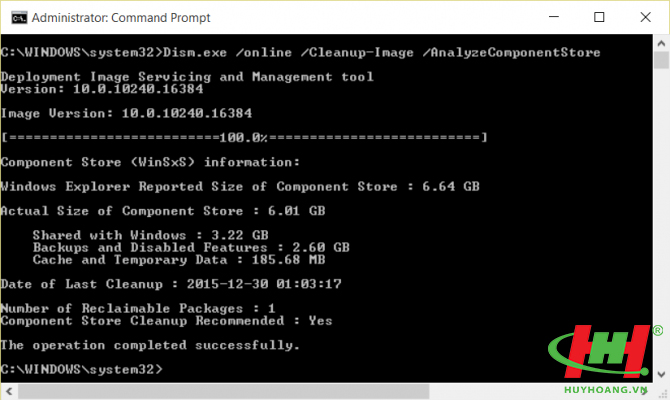The height and width of the screenshot is (400, 670).
Task: Click the horizontal scrollbar right arrow
Action: pos(644,391)
